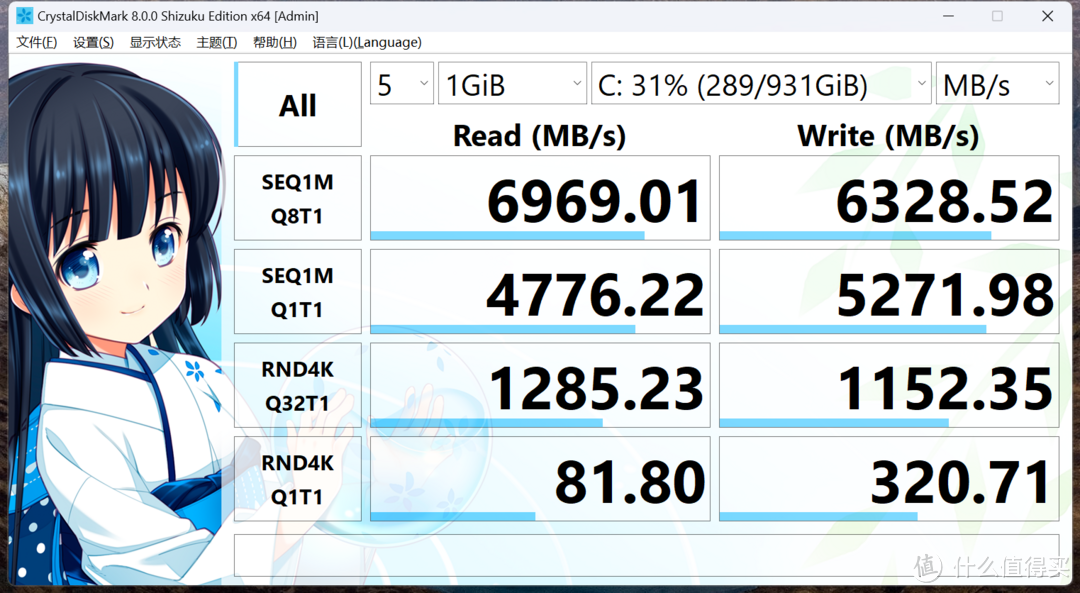Open the 帮助(H) menu
The height and width of the screenshot is (593, 1080).
(x=275, y=43)
